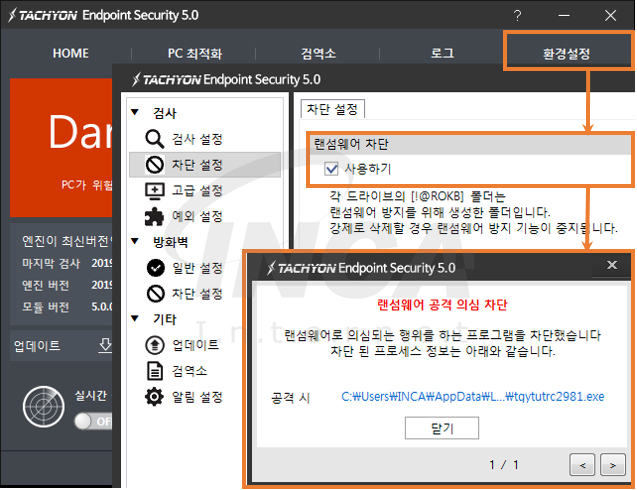Image resolution: width=637 pixels, height=490 pixels.
Task: Enable the 랜섬웨어 차단 사용하기 checkbox
Action: pos(331,168)
